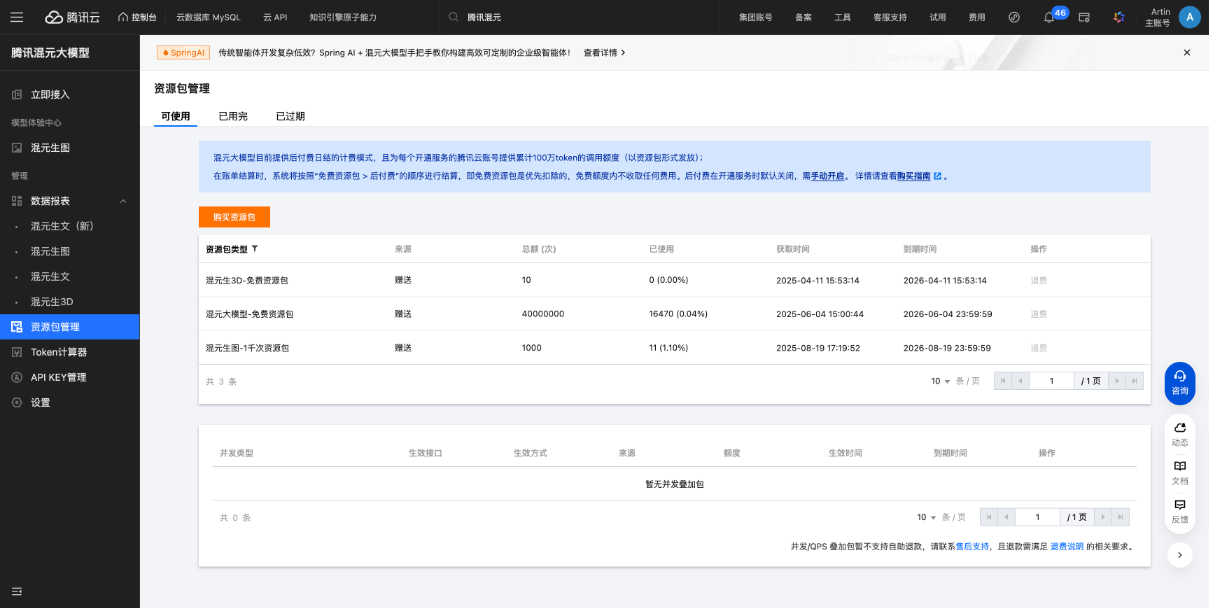Open the hamburger menu at top left

(x=17, y=17)
